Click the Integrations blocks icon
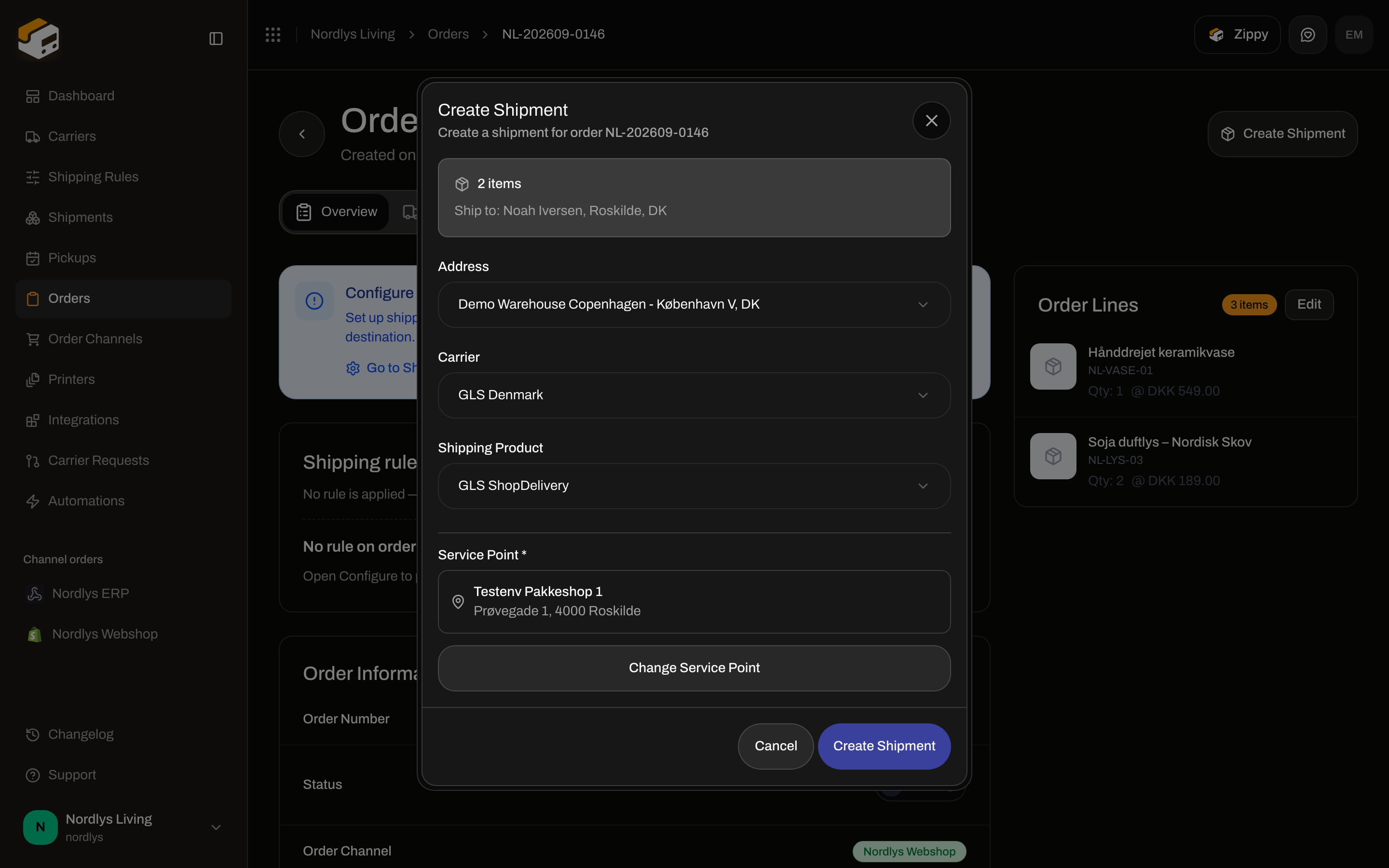1389x868 pixels. coord(33,420)
